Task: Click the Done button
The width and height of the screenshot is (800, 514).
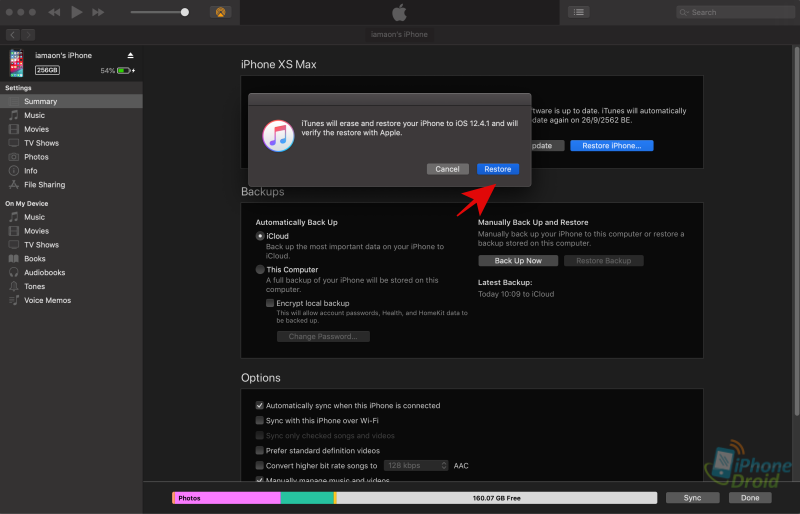Action: [x=750, y=498]
